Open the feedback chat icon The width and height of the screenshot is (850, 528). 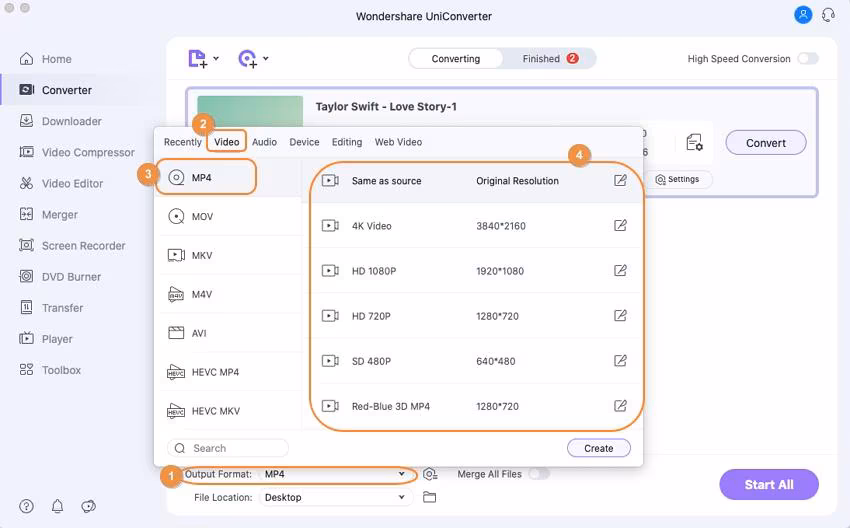[x=88, y=506]
